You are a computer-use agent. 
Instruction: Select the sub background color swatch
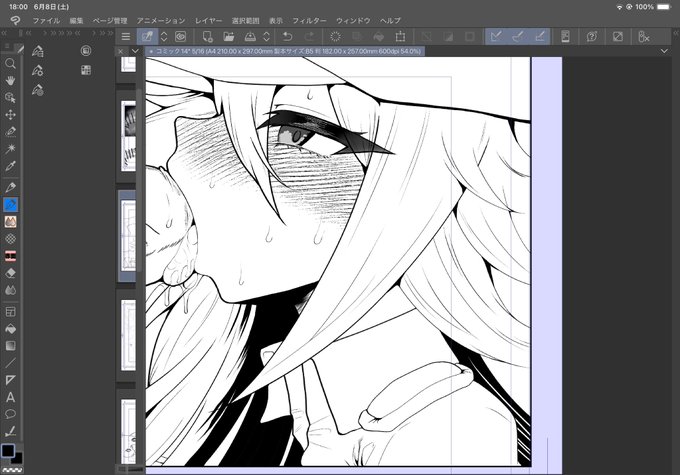[x=18, y=459]
